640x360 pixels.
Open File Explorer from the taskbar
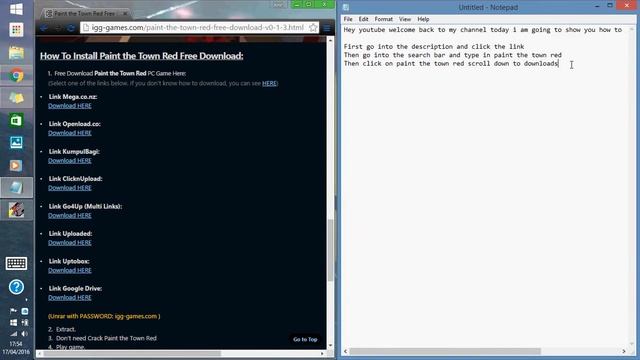pyautogui.click(x=16, y=53)
